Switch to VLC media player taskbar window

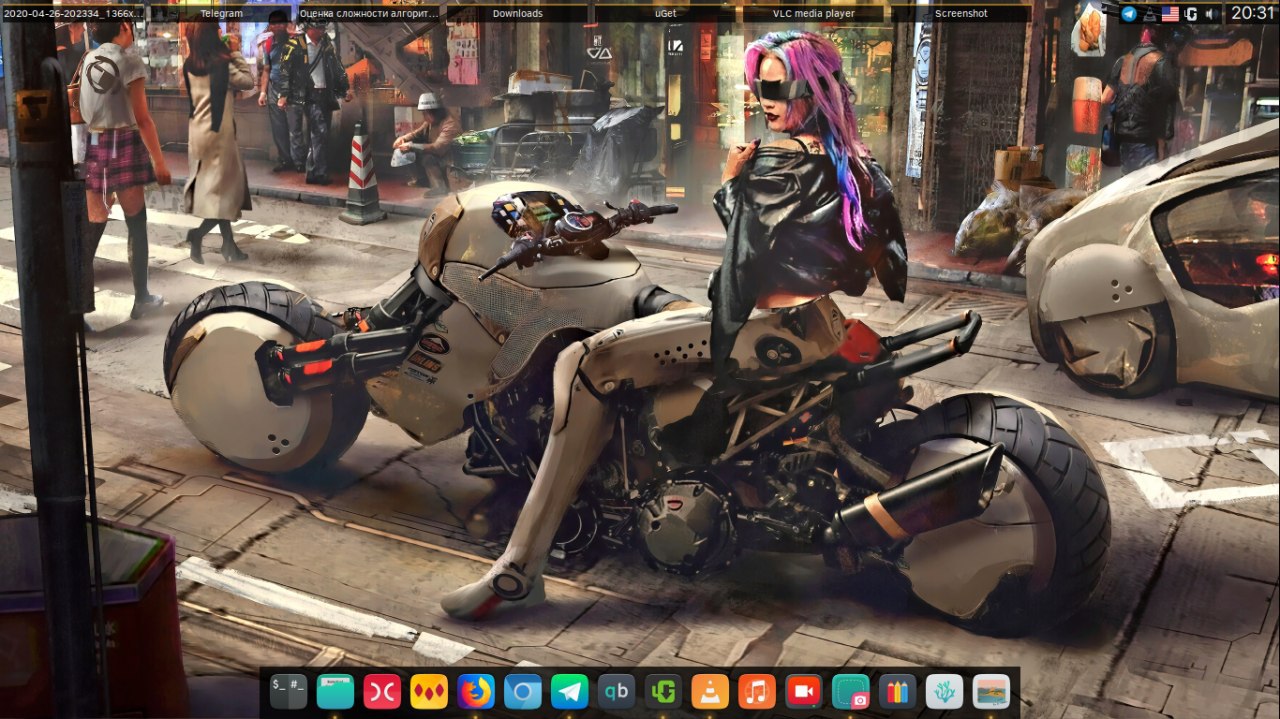813,13
